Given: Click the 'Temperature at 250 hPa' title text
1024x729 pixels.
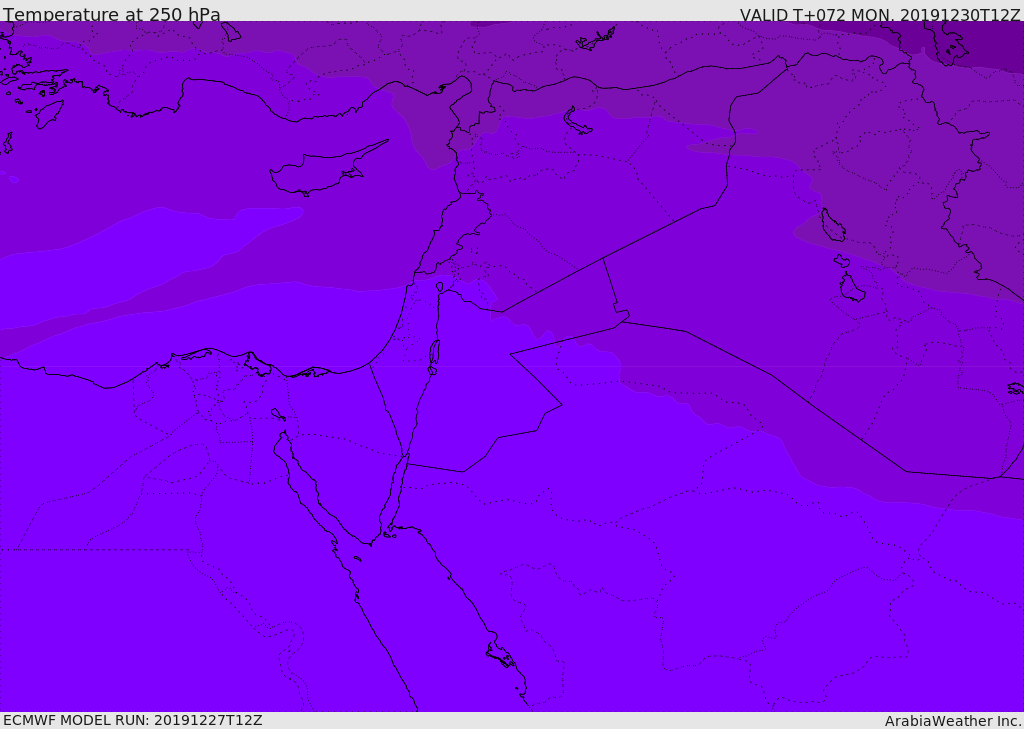Looking at the screenshot, I should pyautogui.click(x=112, y=14).
